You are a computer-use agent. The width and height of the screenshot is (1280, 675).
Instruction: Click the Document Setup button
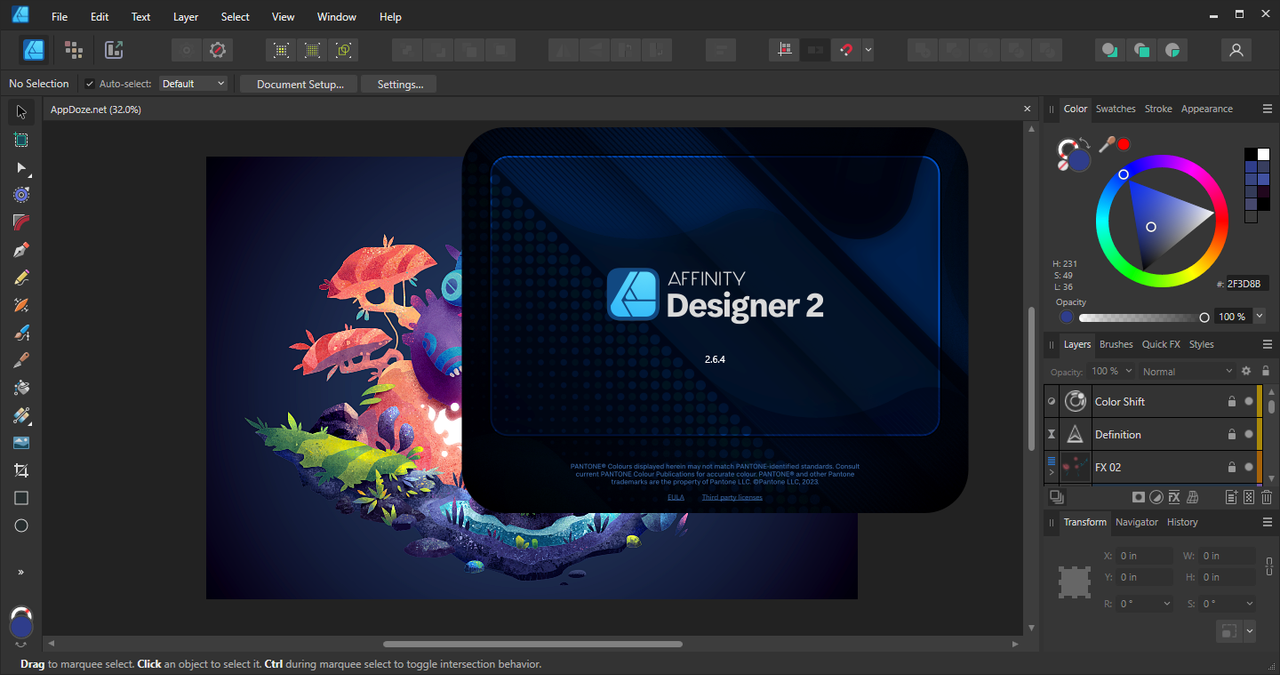(299, 84)
